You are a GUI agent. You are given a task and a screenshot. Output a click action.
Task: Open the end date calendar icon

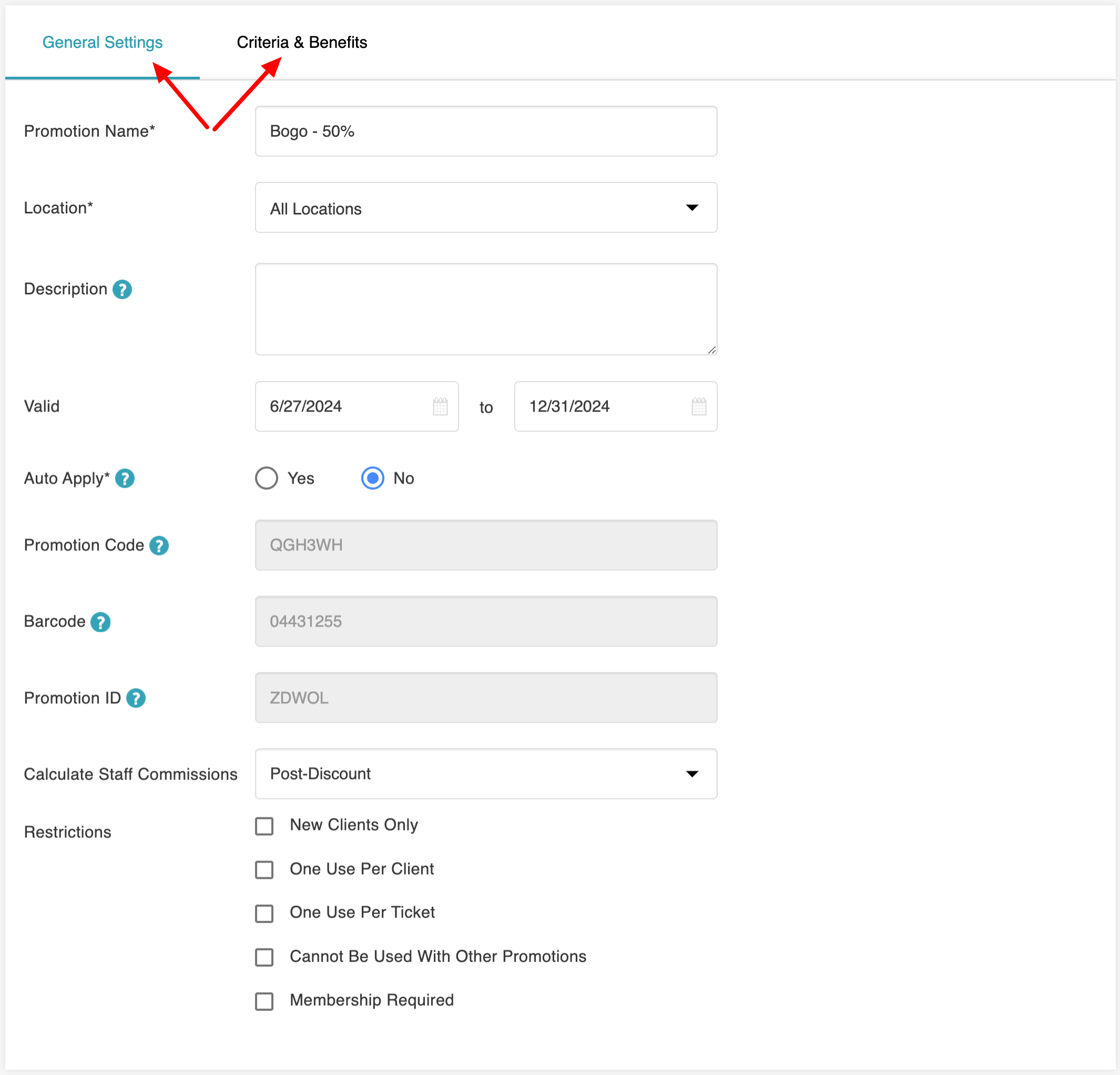(x=699, y=407)
